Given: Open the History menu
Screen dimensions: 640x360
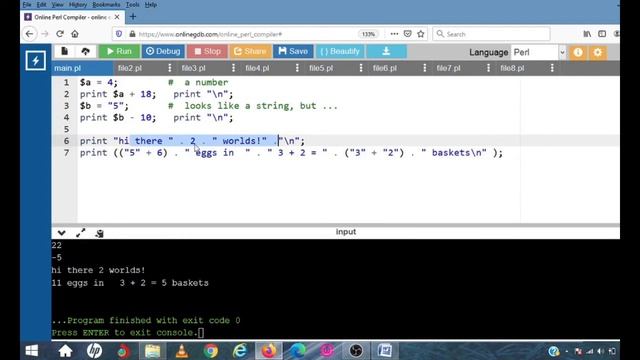Looking at the screenshot, I should pyautogui.click(x=78, y=5).
